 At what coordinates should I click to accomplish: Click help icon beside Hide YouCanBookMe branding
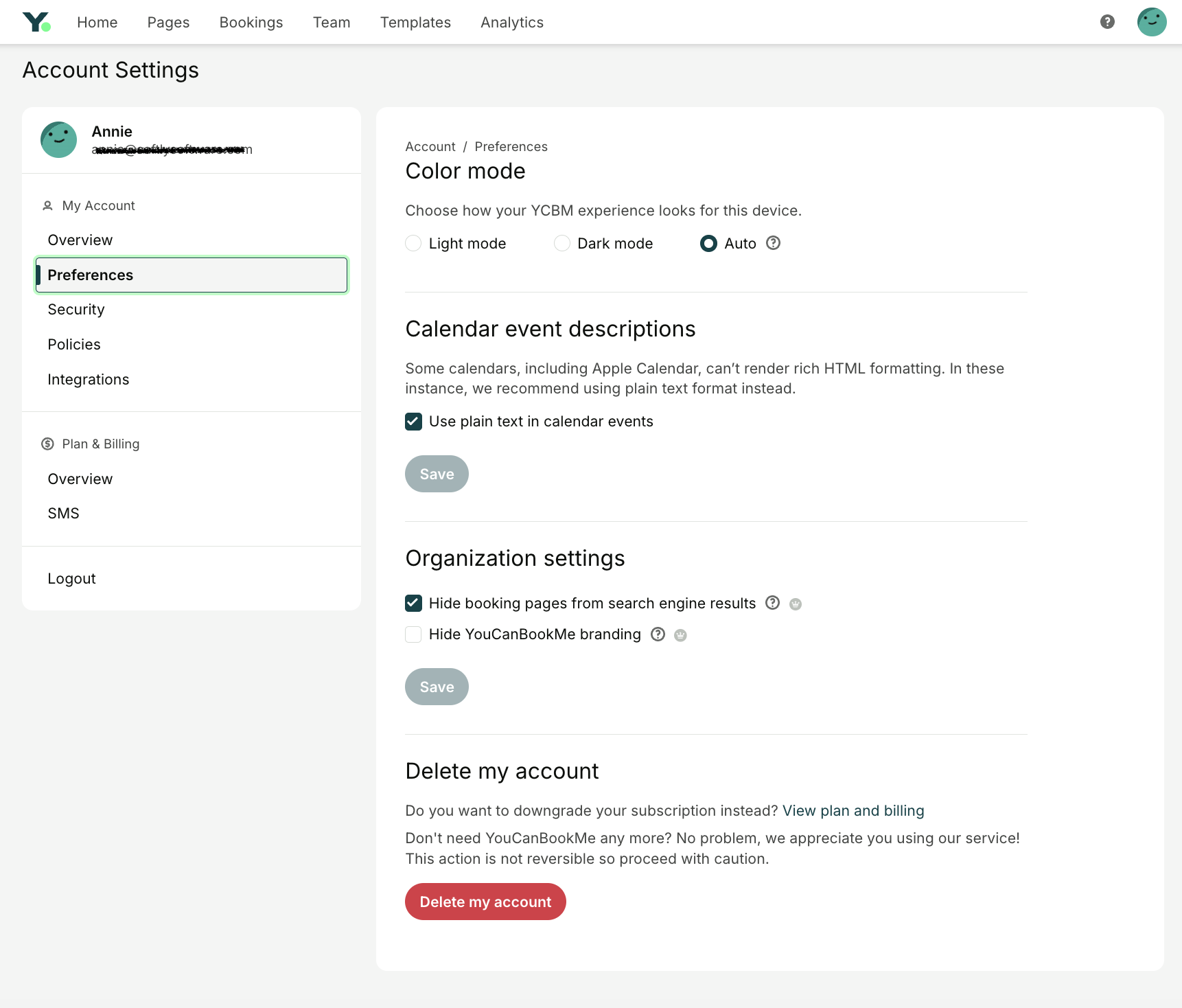pos(658,634)
